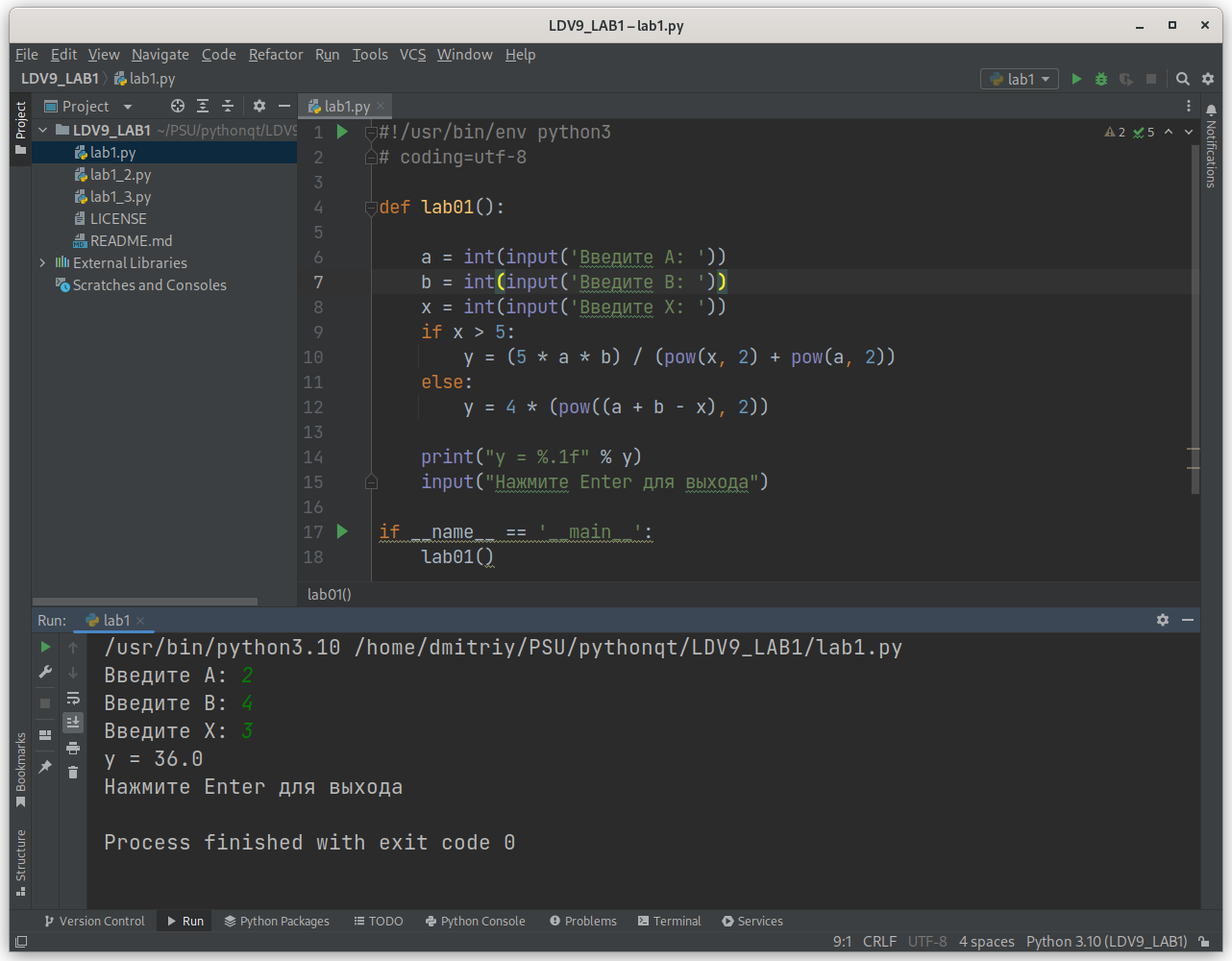Enable soft-wrap in the console output

pyautogui.click(x=72, y=699)
